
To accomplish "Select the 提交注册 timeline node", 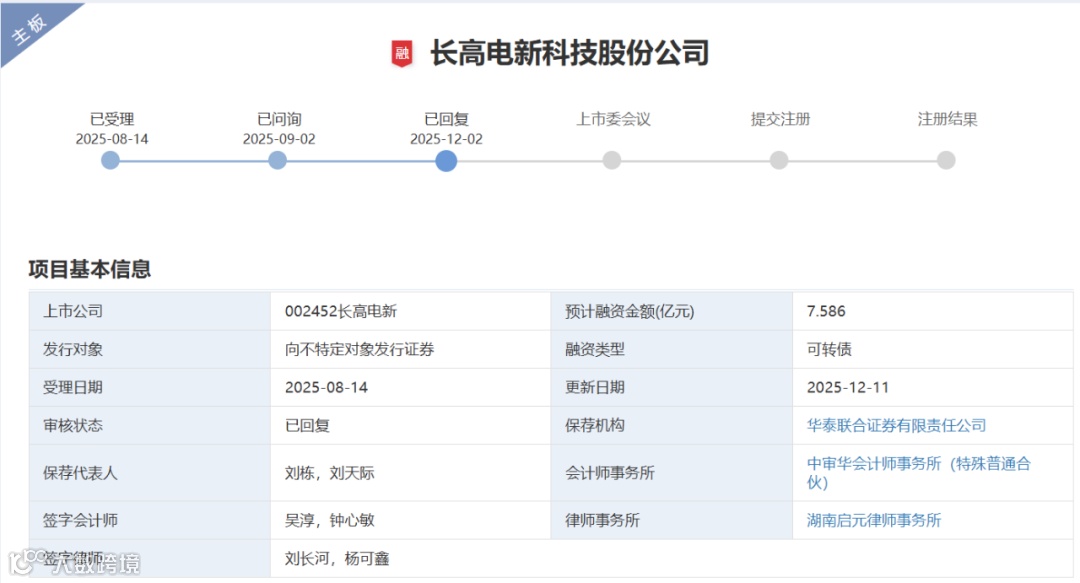I will 779,161.
